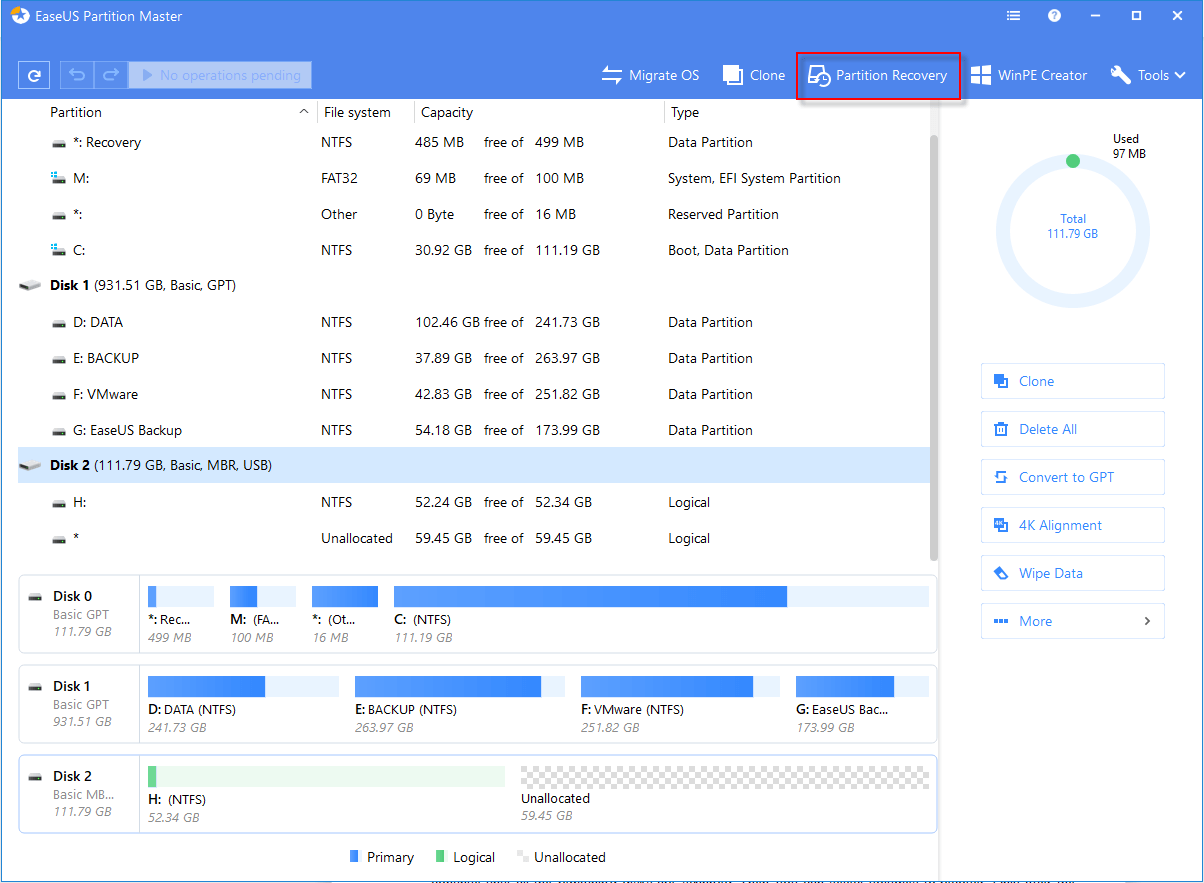Image resolution: width=1204 pixels, height=883 pixels.
Task: Select the Reserved Partition row icon
Action: tap(59, 214)
